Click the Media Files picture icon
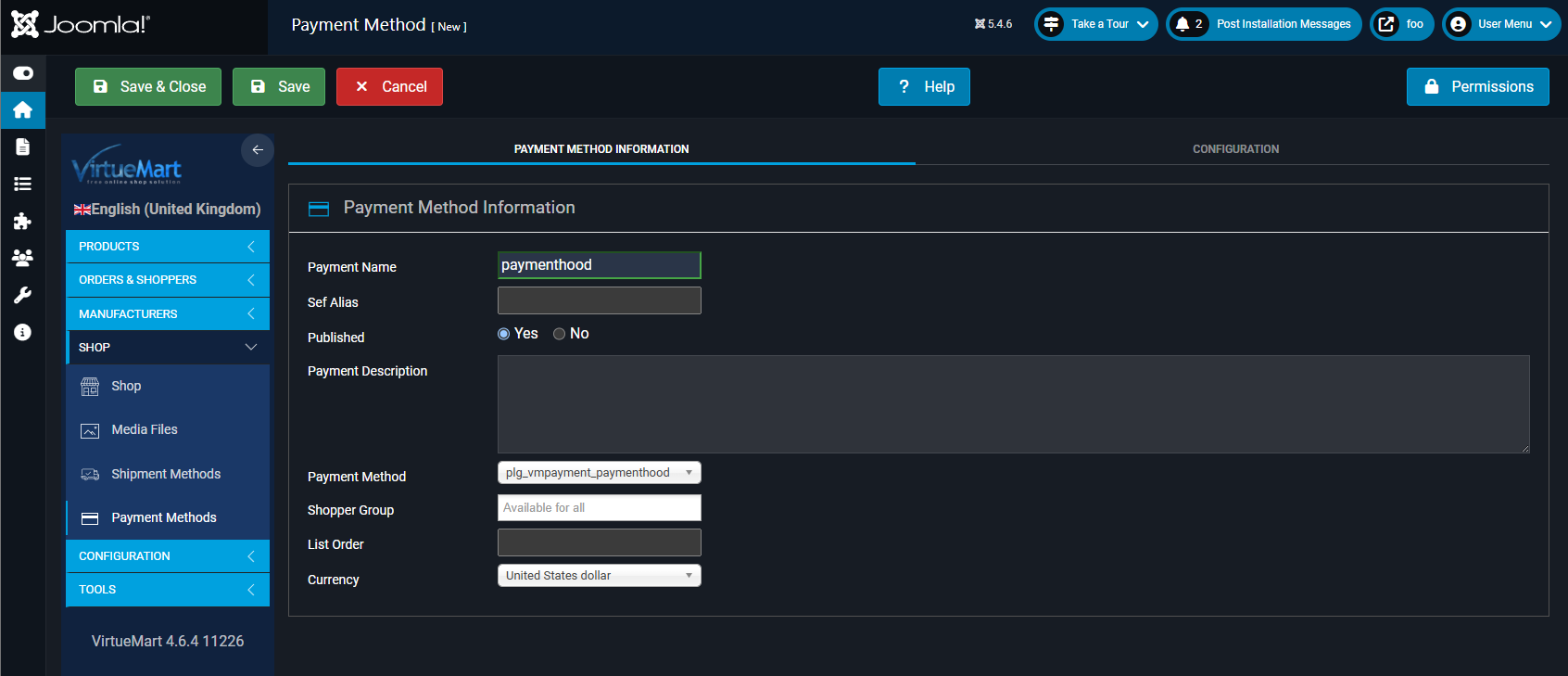1568x676 pixels. tap(90, 430)
